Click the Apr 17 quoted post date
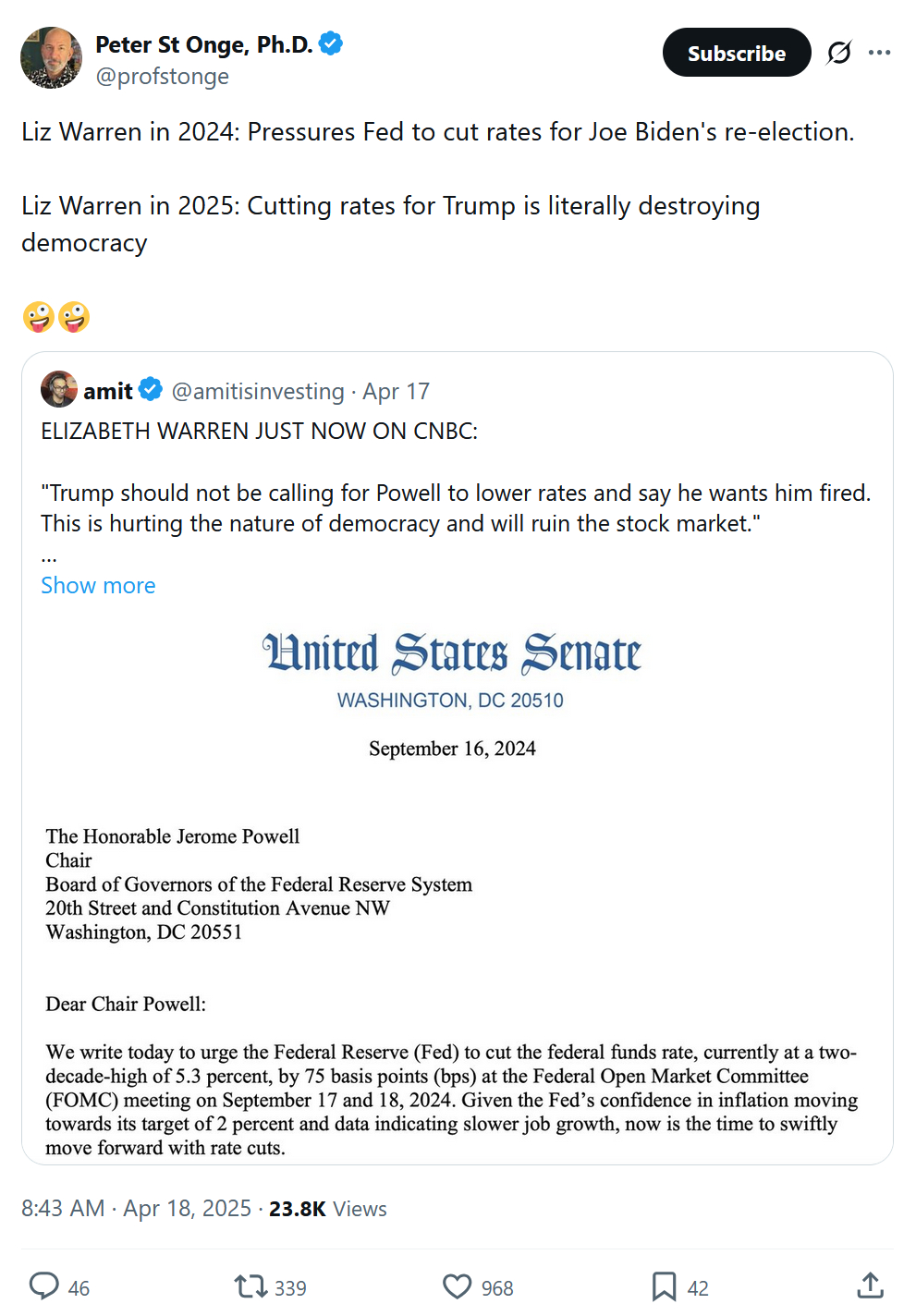Screen dimensions: 916x1316 point(396,392)
